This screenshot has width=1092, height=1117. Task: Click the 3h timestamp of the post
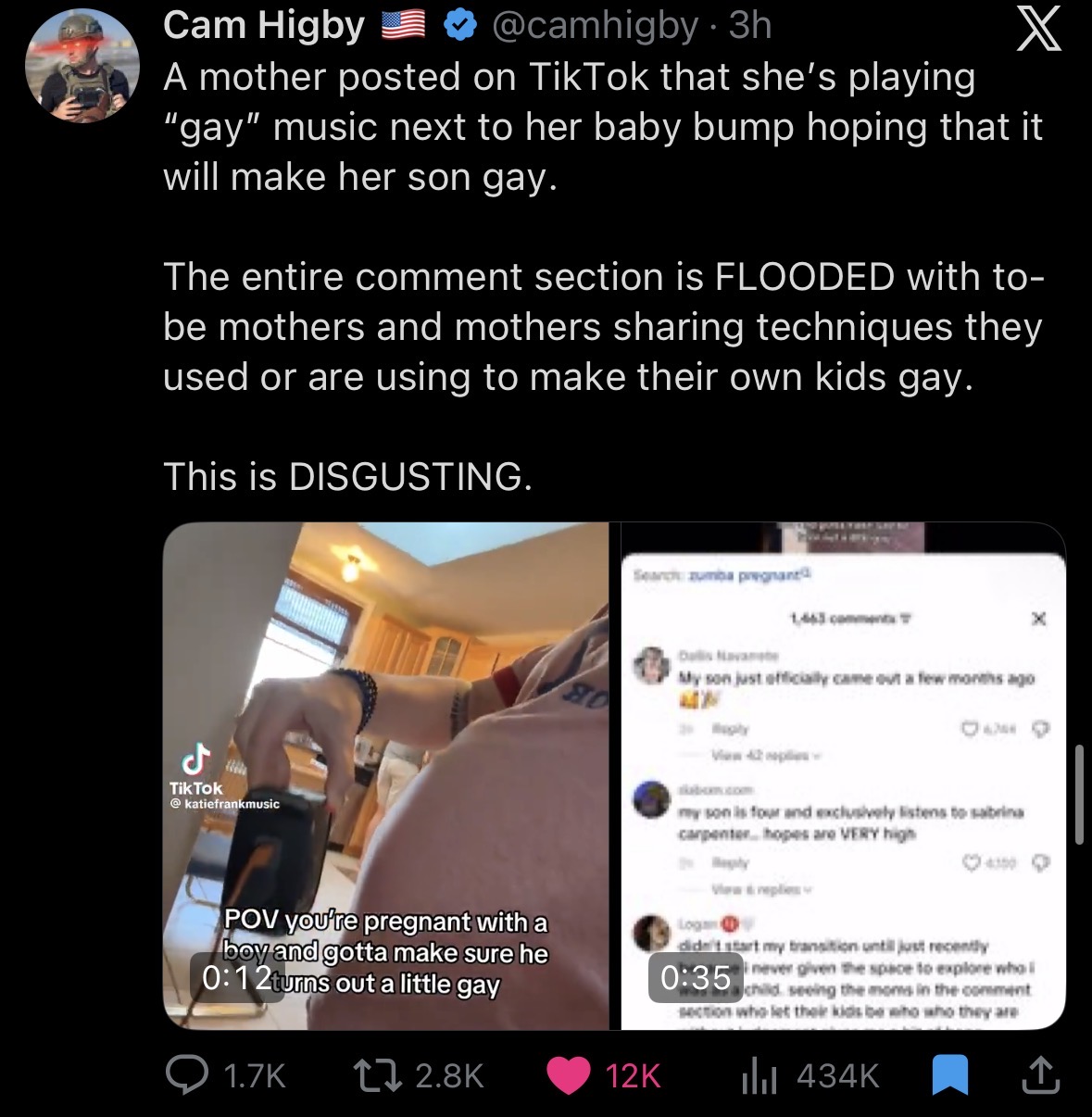click(x=750, y=26)
